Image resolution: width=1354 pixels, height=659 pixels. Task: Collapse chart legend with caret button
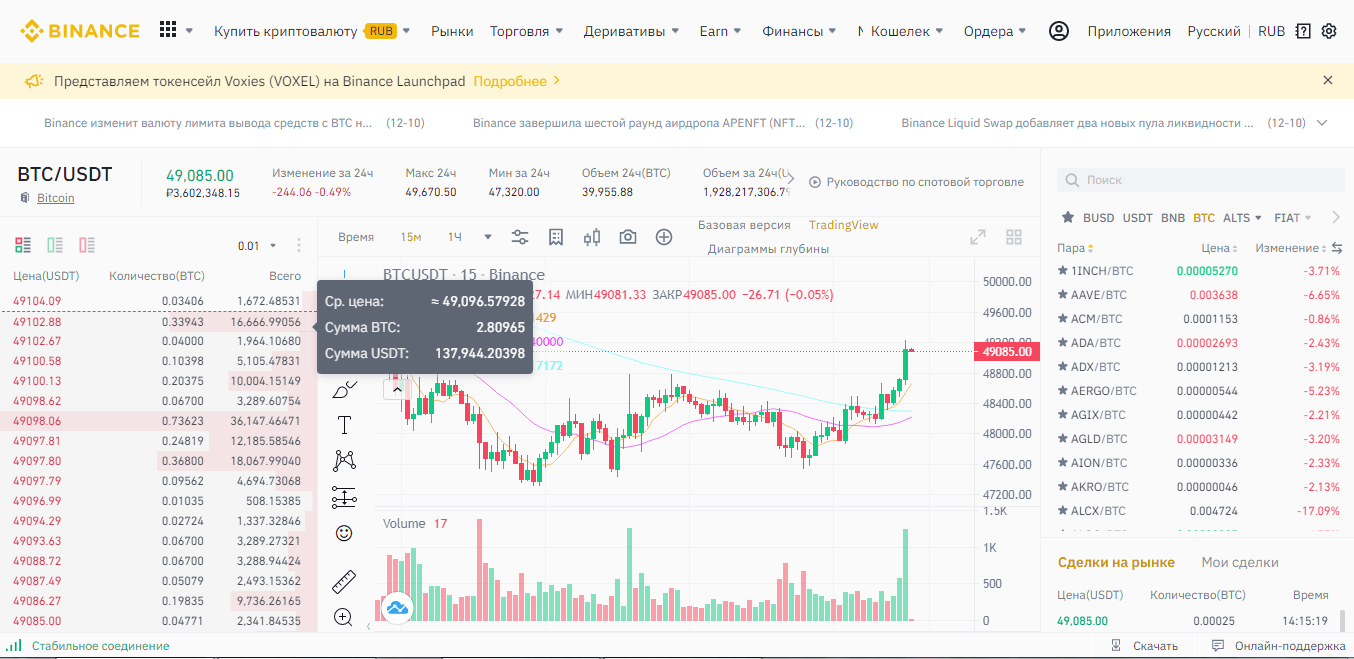point(397,389)
